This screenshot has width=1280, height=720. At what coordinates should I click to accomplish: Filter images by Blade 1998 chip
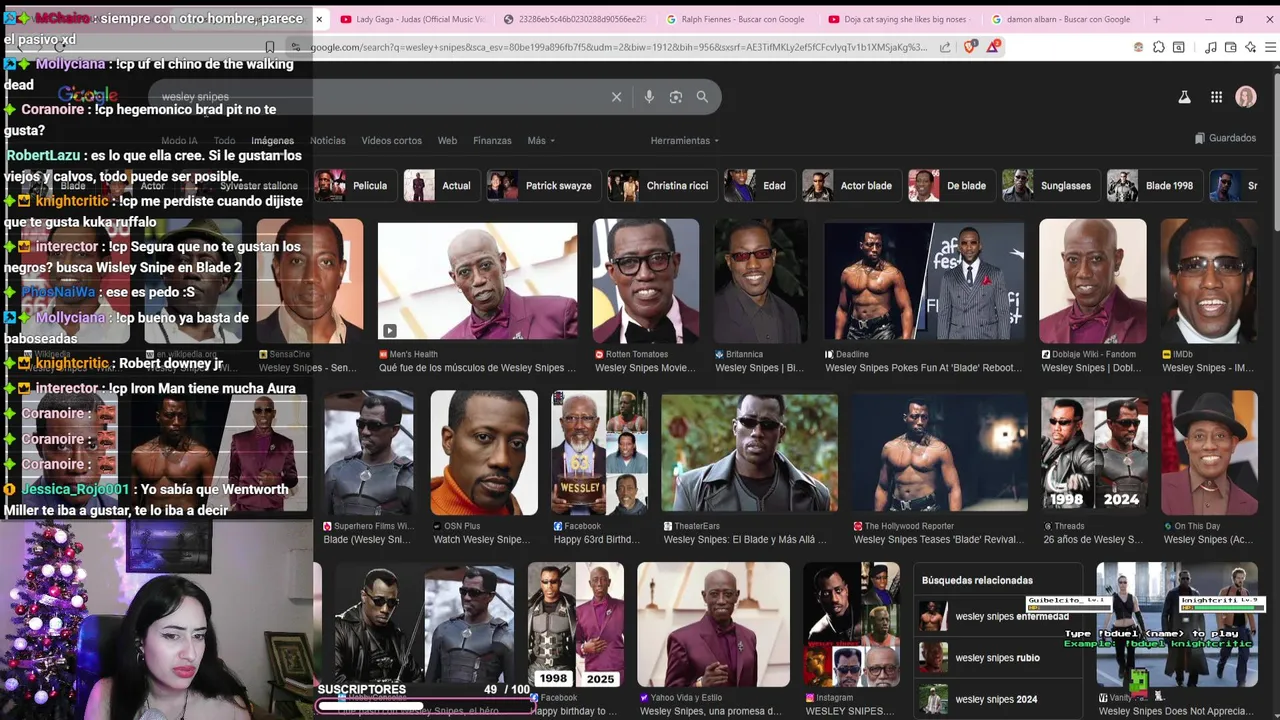(1154, 186)
